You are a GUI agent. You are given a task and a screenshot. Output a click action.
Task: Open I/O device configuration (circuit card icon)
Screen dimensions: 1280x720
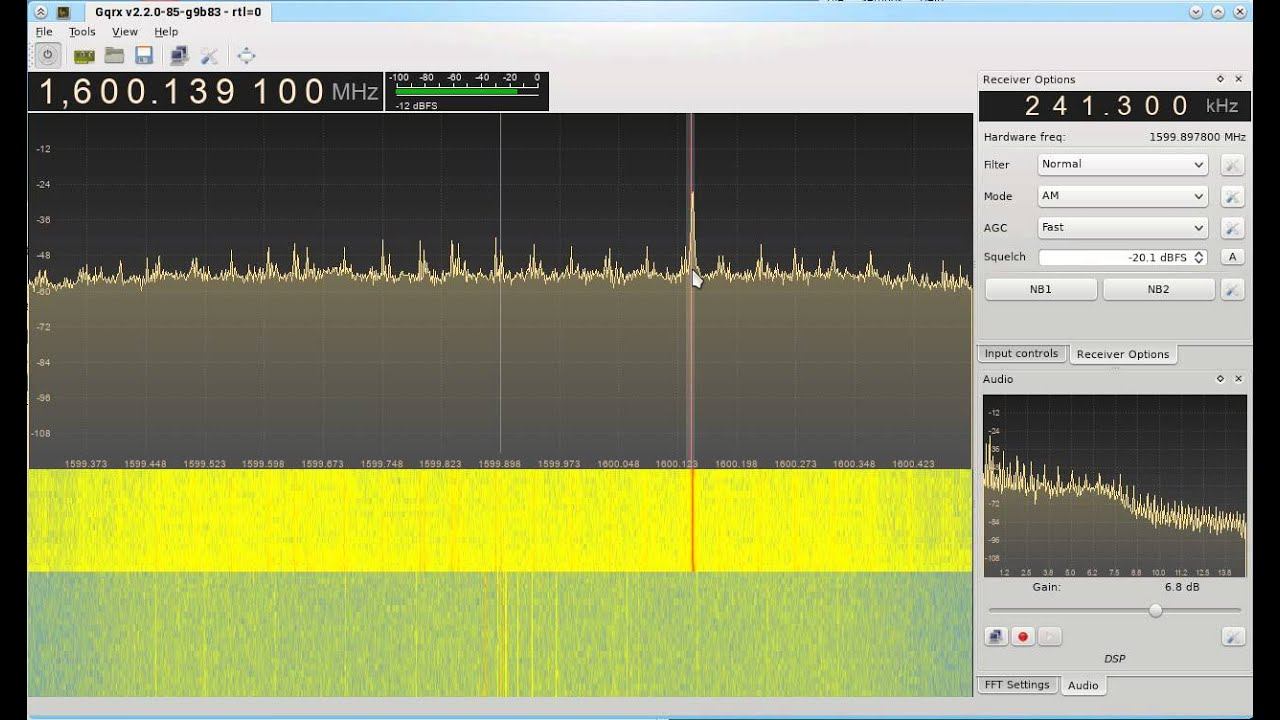84,56
